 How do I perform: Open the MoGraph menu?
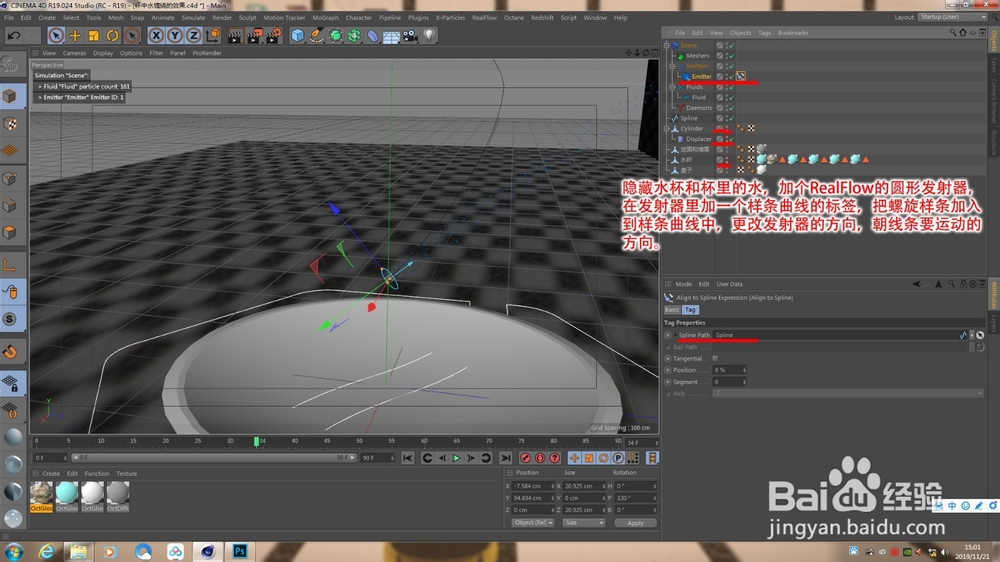[325, 18]
